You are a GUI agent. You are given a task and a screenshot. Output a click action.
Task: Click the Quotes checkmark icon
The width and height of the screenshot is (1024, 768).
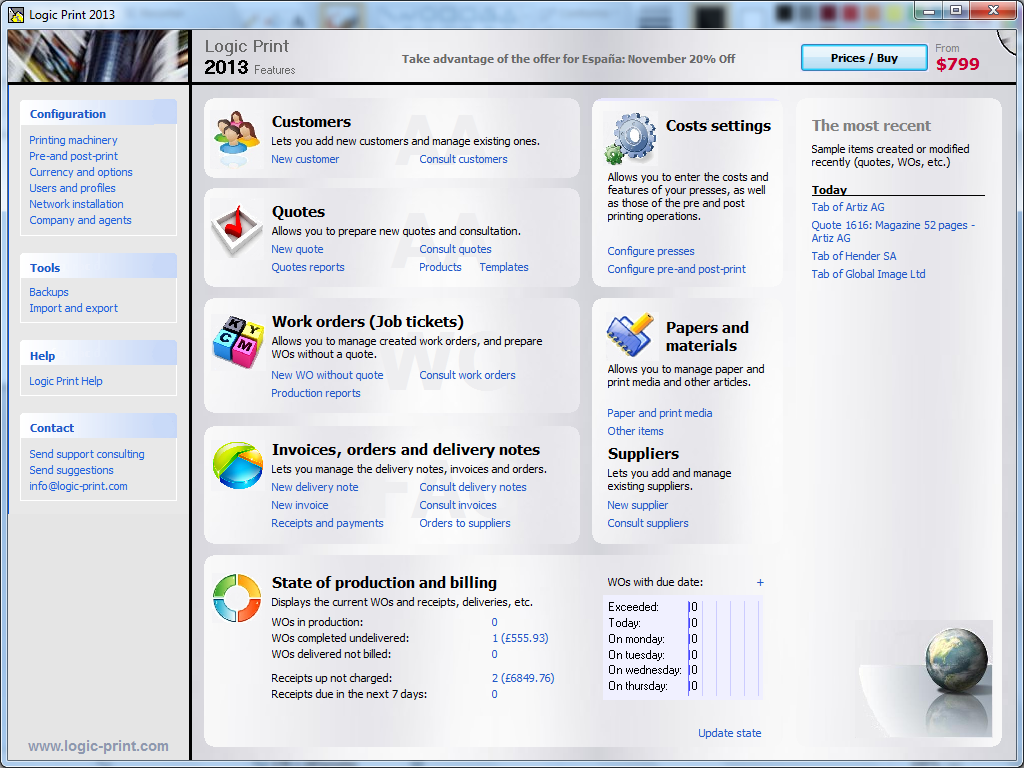click(x=237, y=228)
